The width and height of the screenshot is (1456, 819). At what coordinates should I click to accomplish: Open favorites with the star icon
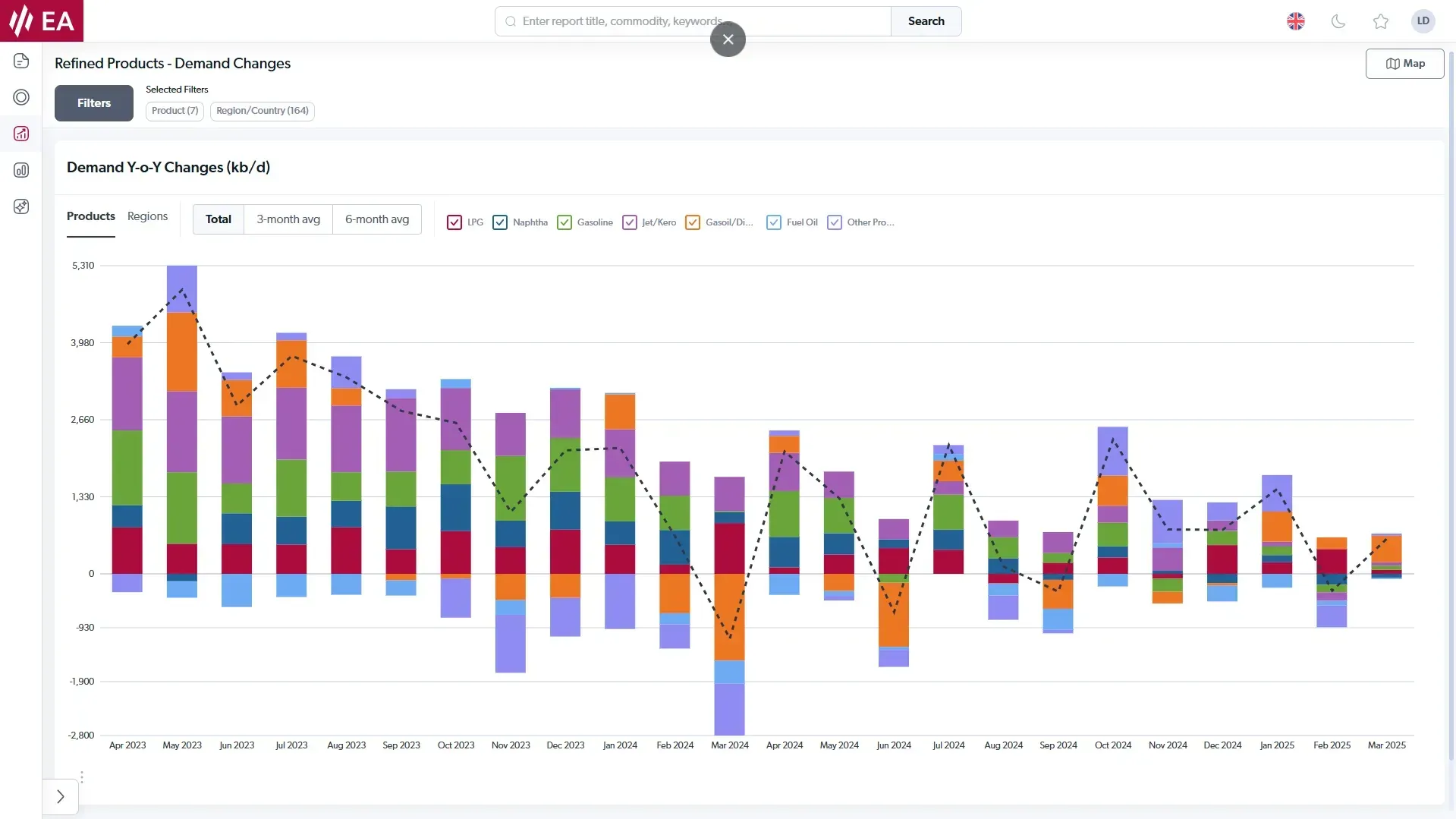(x=1381, y=21)
